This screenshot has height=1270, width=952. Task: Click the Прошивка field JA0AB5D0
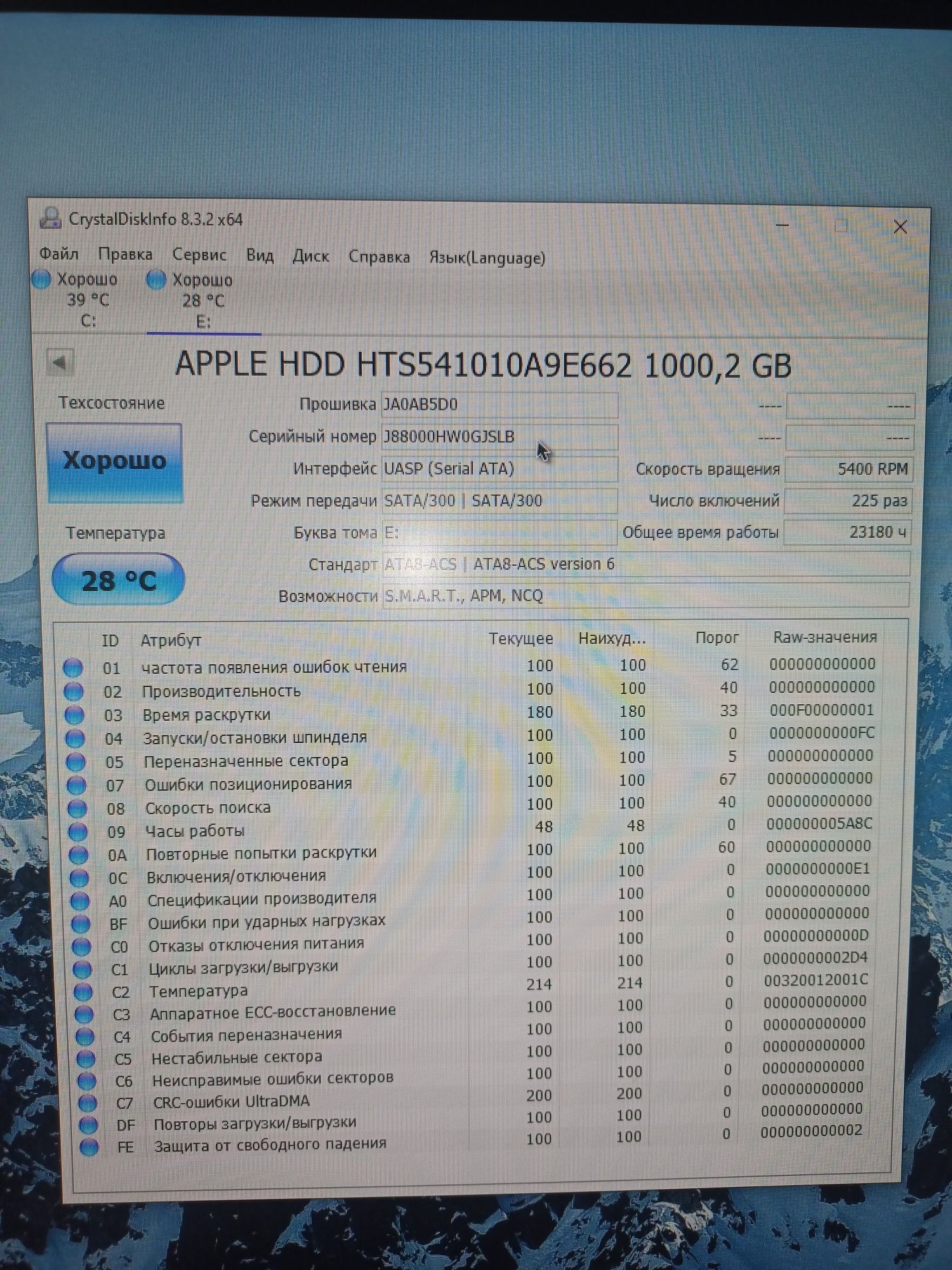[x=499, y=404]
